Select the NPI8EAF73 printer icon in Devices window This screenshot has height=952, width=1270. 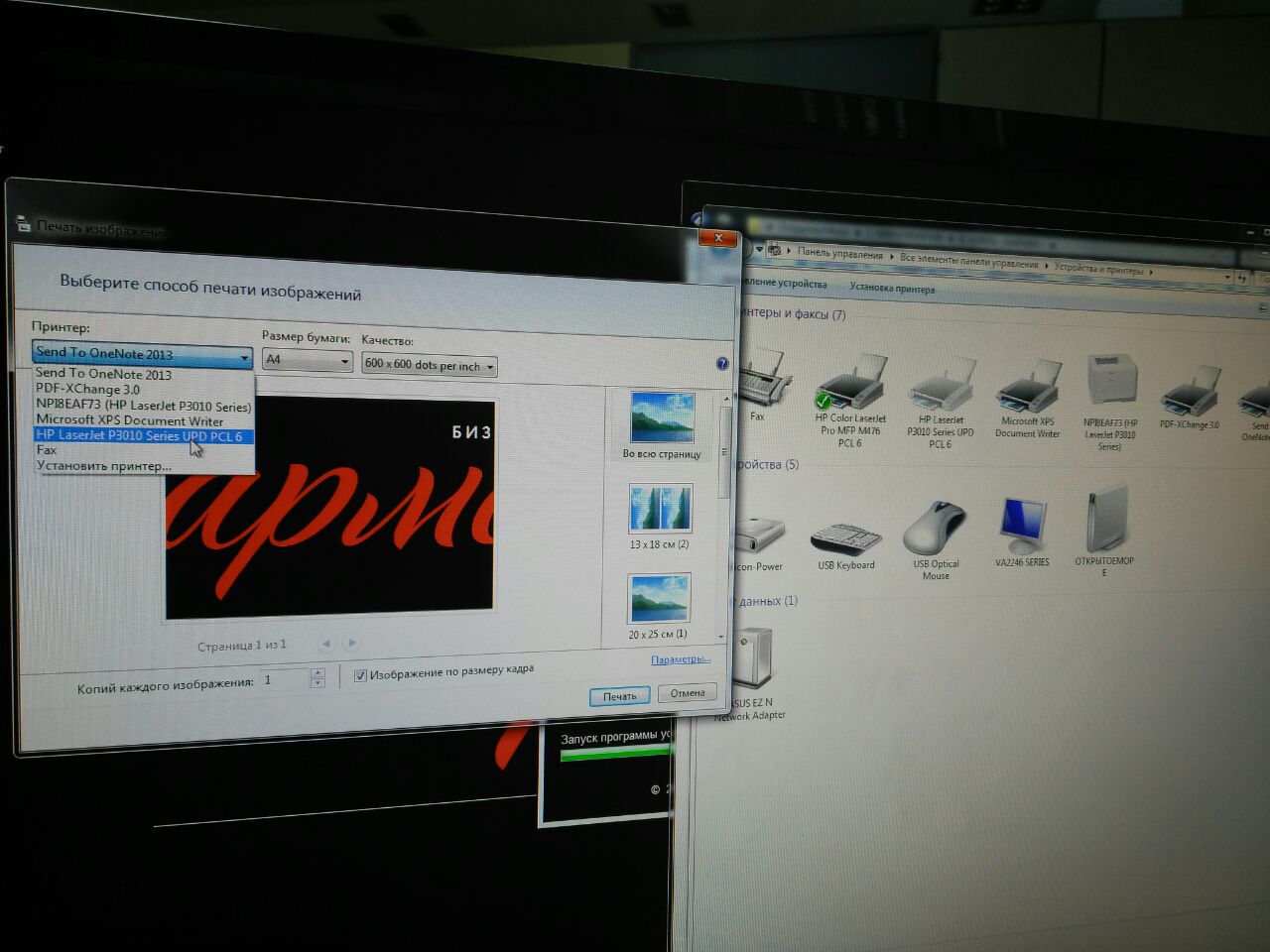pos(1111,402)
